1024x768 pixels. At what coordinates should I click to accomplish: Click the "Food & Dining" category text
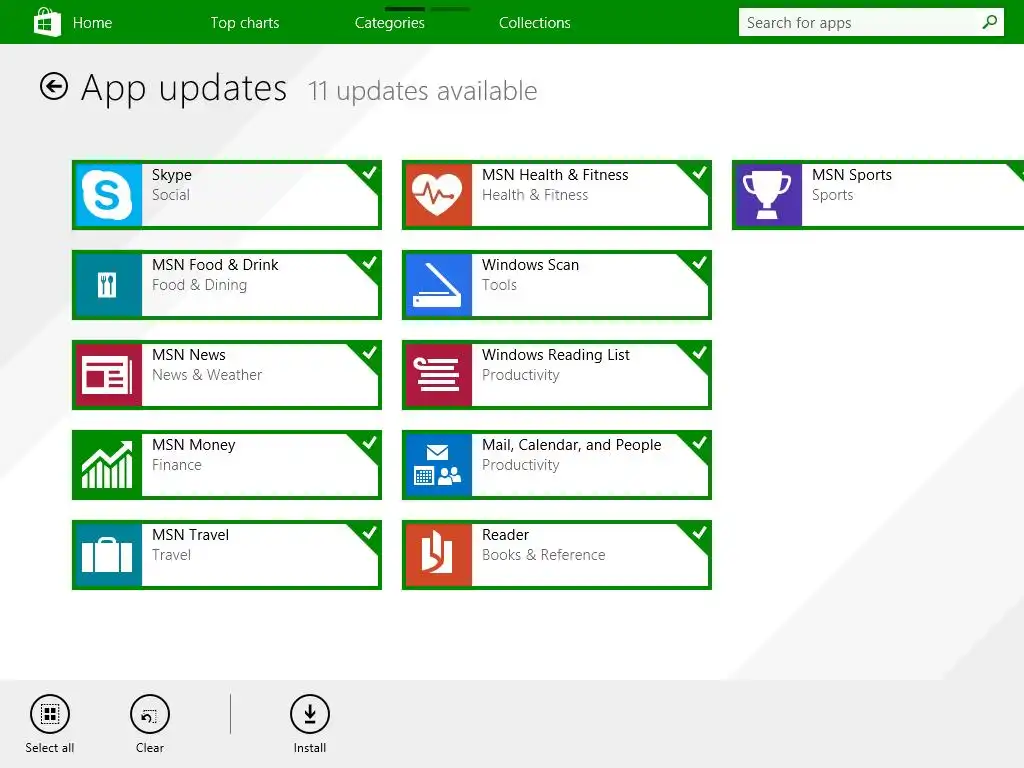(199, 285)
